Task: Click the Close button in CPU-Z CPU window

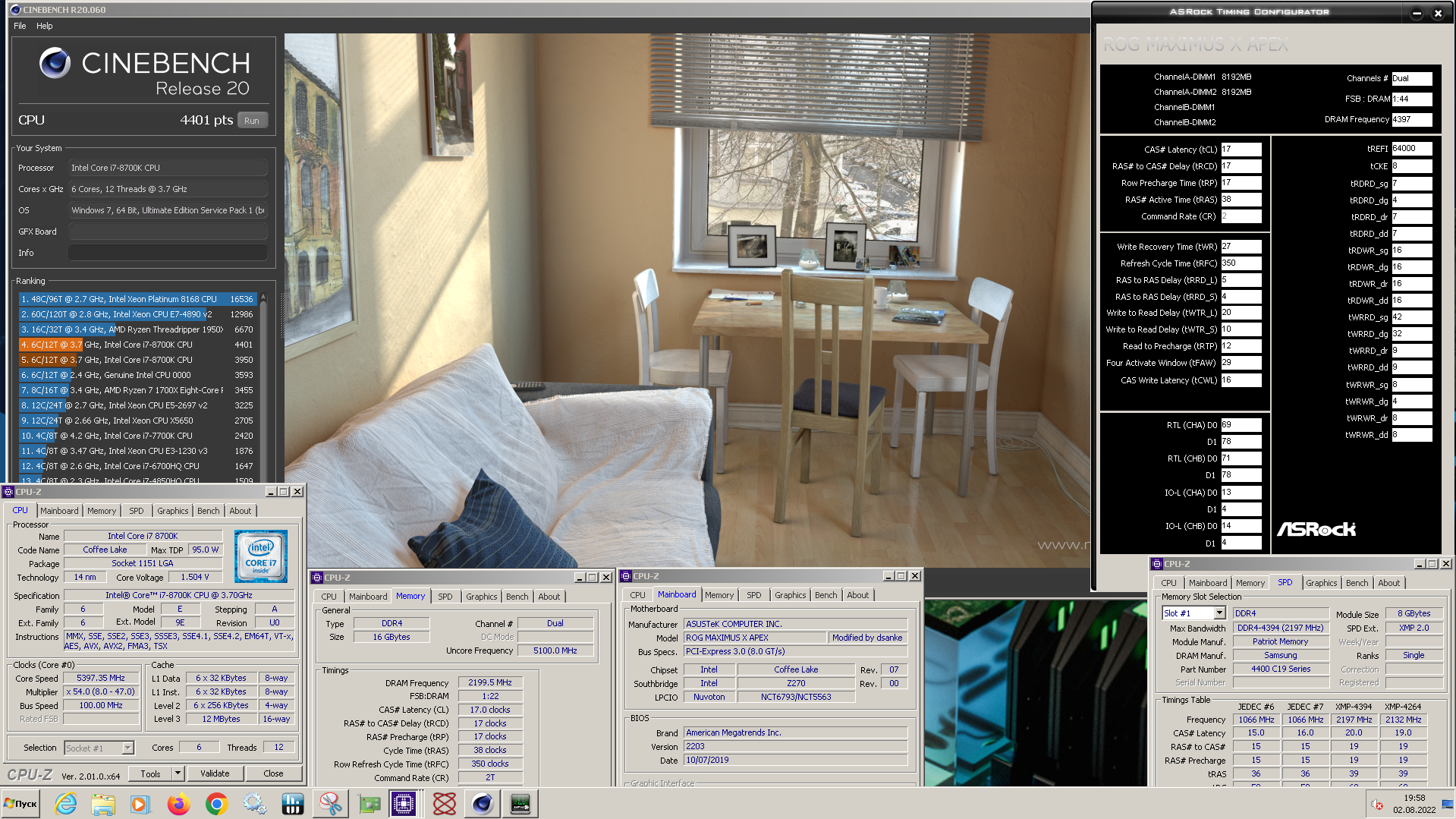Action: pyautogui.click(x=273, y=773)
